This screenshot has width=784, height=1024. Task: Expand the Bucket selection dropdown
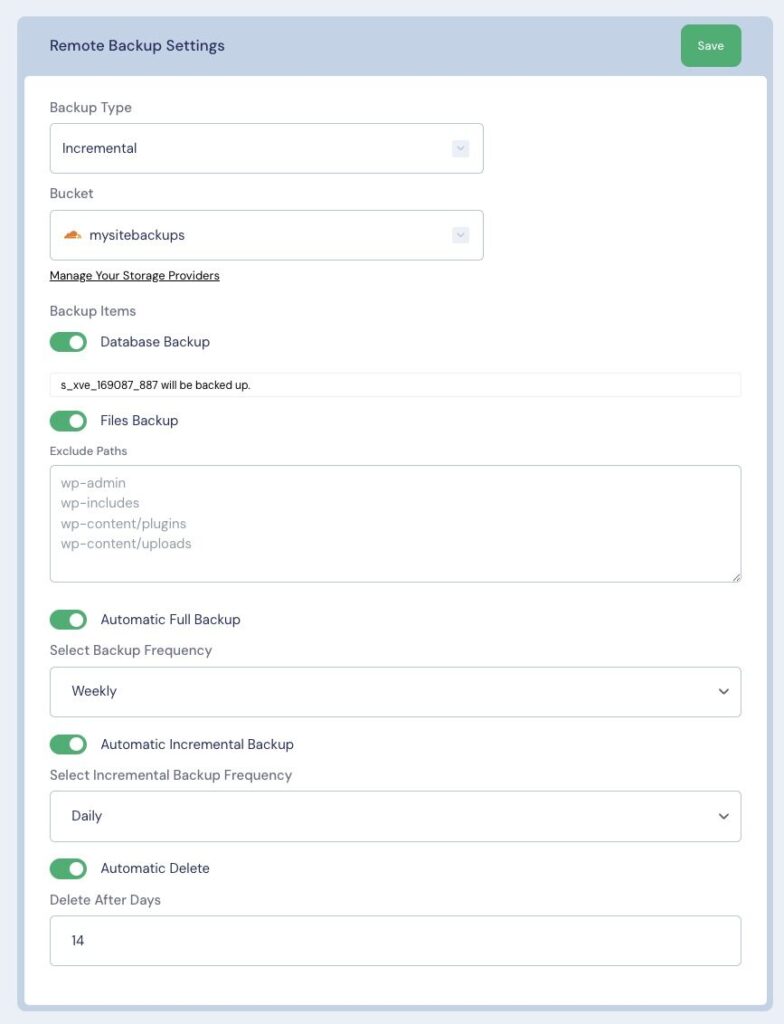tap(265, 234)
